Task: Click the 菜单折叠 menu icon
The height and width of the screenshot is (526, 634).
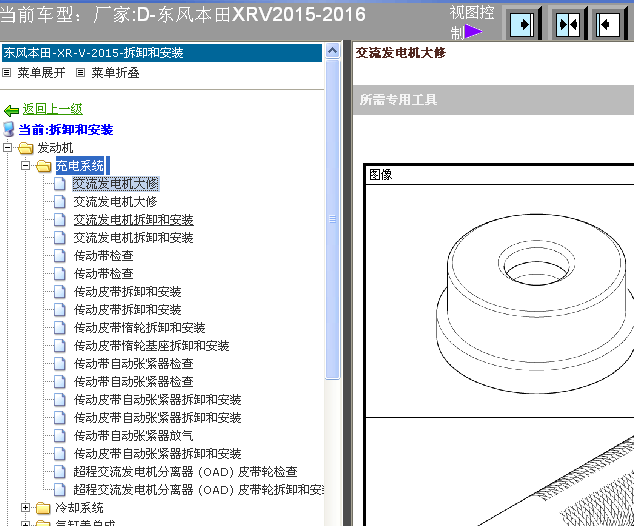Action: click(80, 73)
